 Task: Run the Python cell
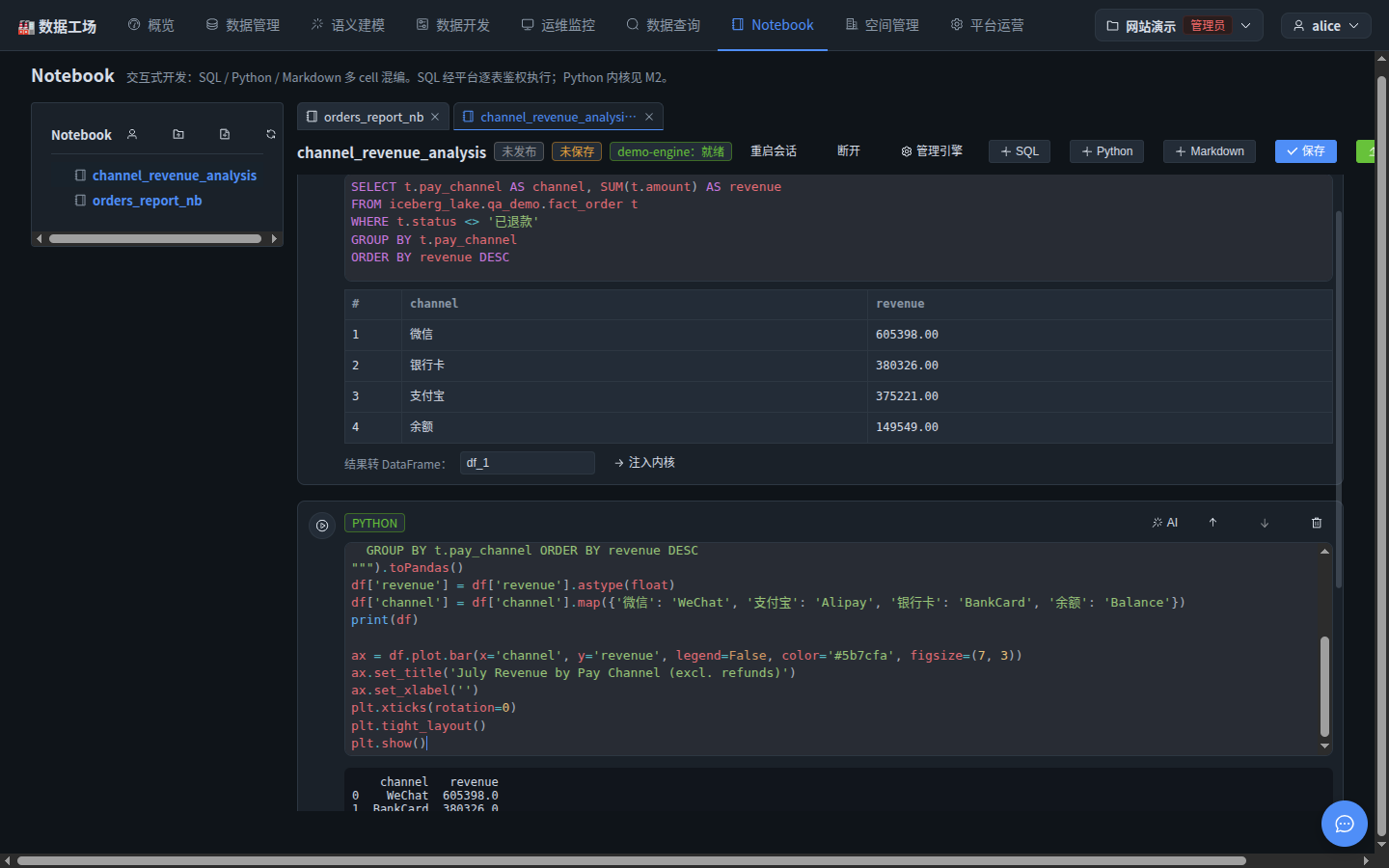pyautogui.click(x=322, y=526)
